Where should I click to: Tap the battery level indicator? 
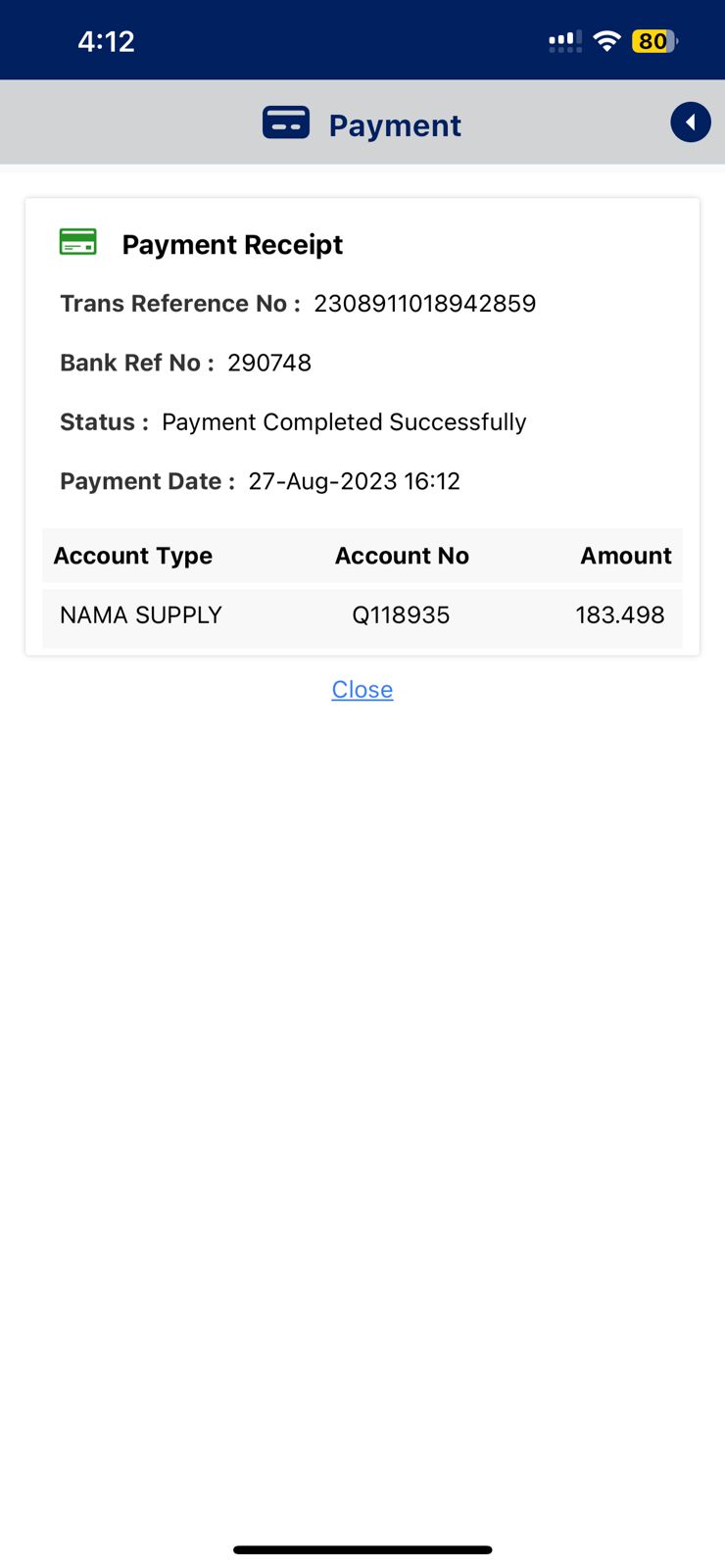[654, 41]
